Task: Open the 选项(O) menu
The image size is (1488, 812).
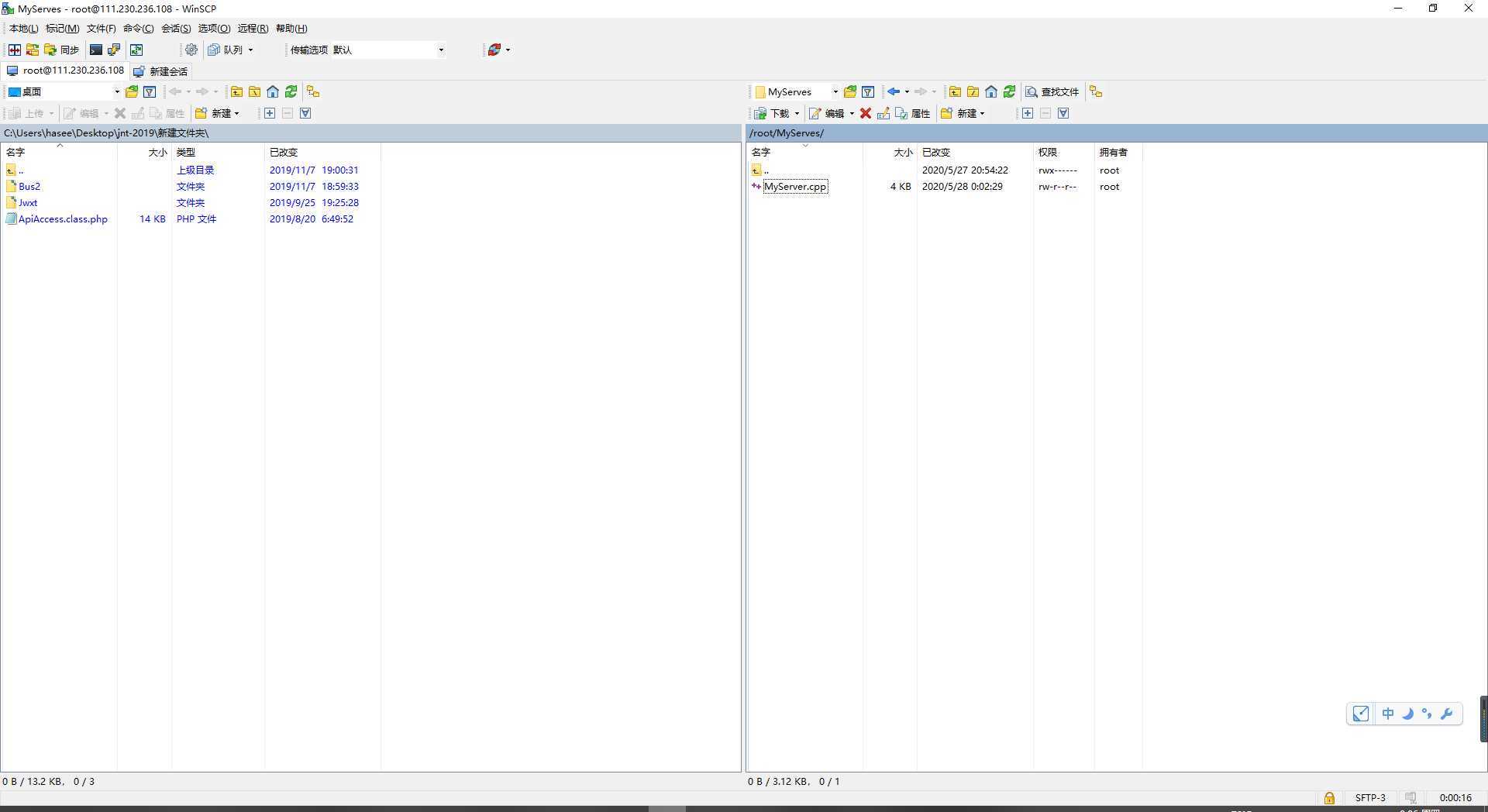Action: point(214,29)
